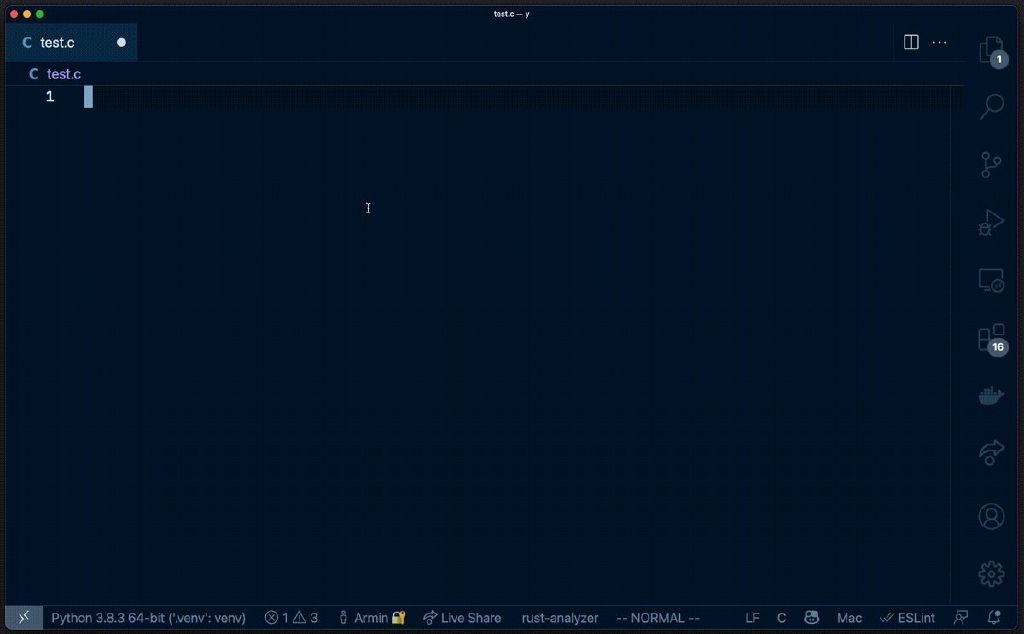Open the rust-analyzer status item
The width and height of the screenshot is (1024, 634).
click(x=560, y=618)
